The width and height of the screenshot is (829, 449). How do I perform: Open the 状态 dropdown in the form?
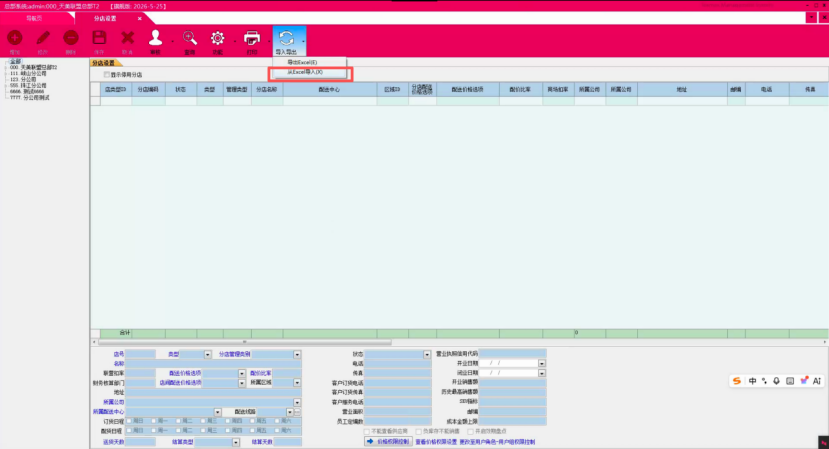[x=427, y=354]
